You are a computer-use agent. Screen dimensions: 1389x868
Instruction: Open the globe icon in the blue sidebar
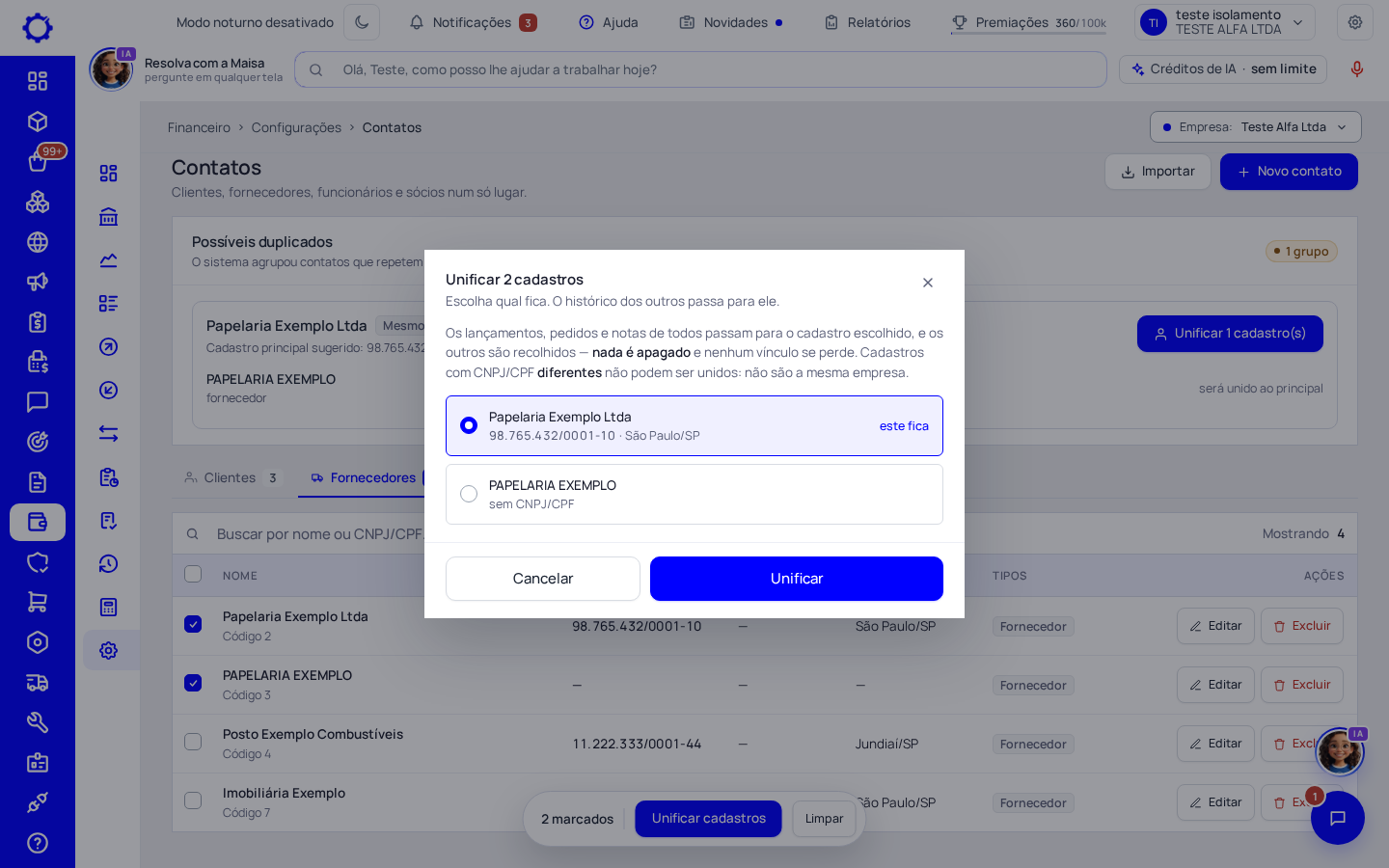38,242
